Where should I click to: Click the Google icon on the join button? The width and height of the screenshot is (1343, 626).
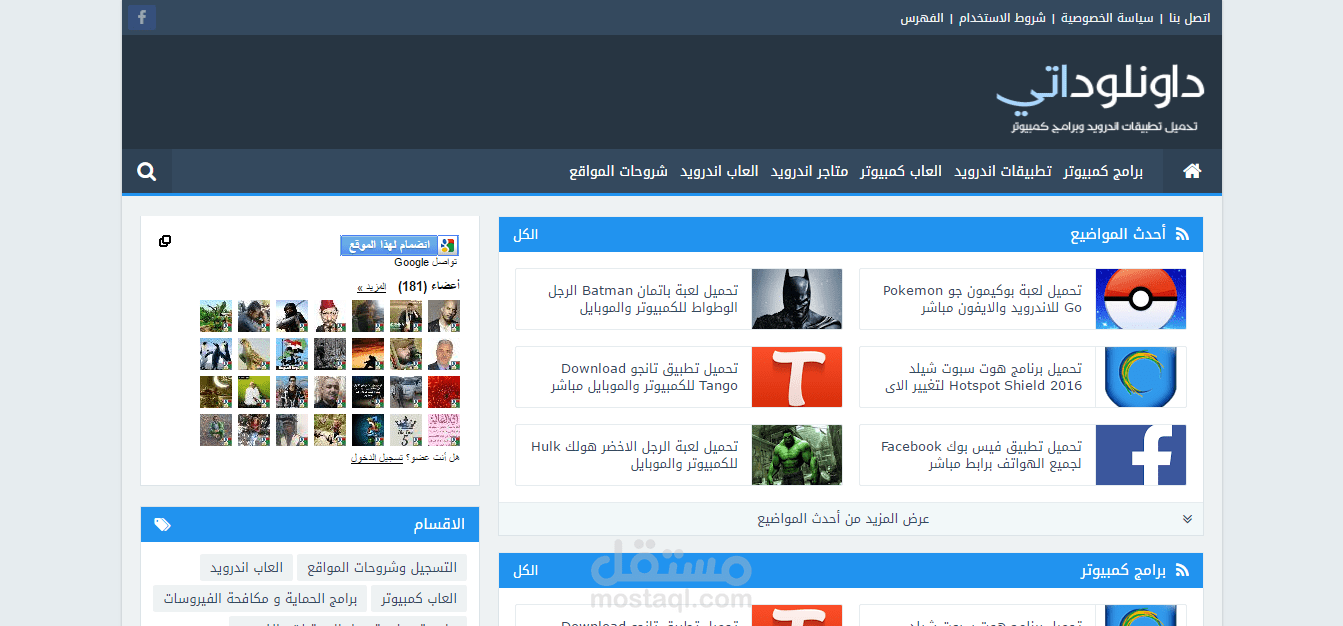point(447,245)
